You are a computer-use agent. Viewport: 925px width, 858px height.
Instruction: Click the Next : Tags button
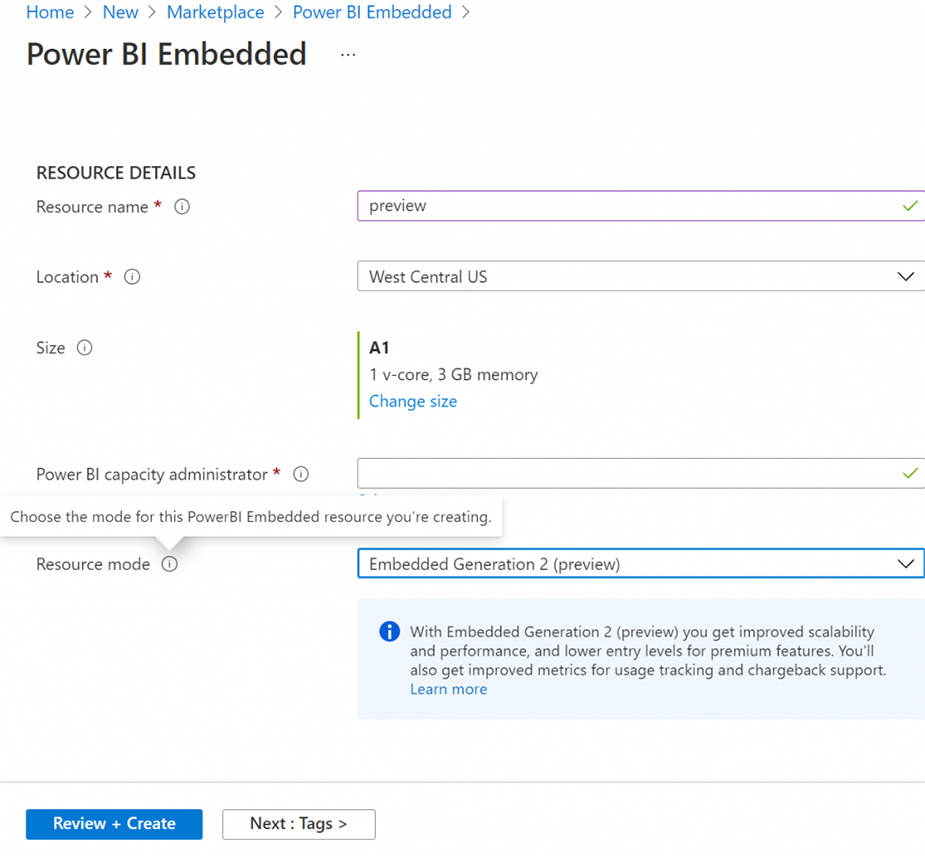click(298, 823)
